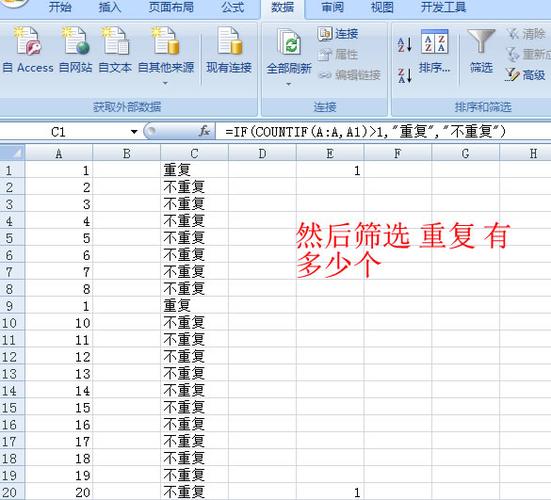The width and height of the screenshot is (551, 500).
Task: Open Existing Connections (现有连接)
Action: coord(229,51)
